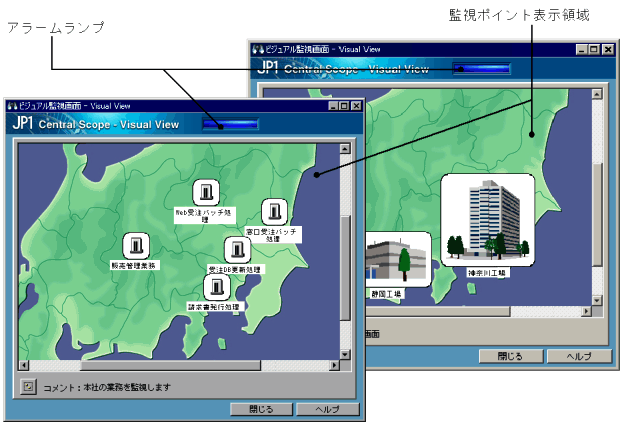Click back window vertical scrollbar down arrow
Viewport: 622px width, 425px height.
coord(597,300)
